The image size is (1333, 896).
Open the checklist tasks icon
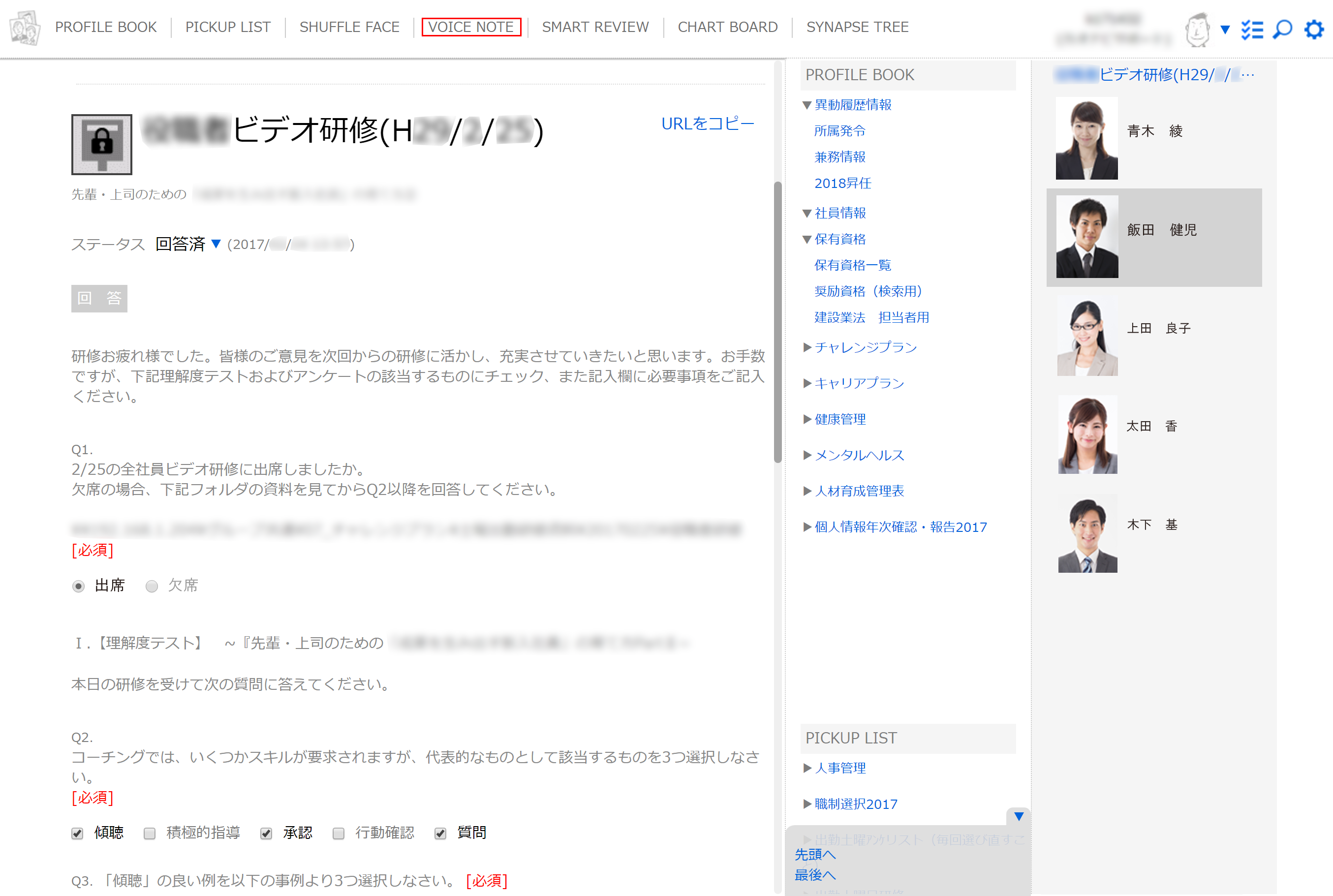tap(1252, 29)
